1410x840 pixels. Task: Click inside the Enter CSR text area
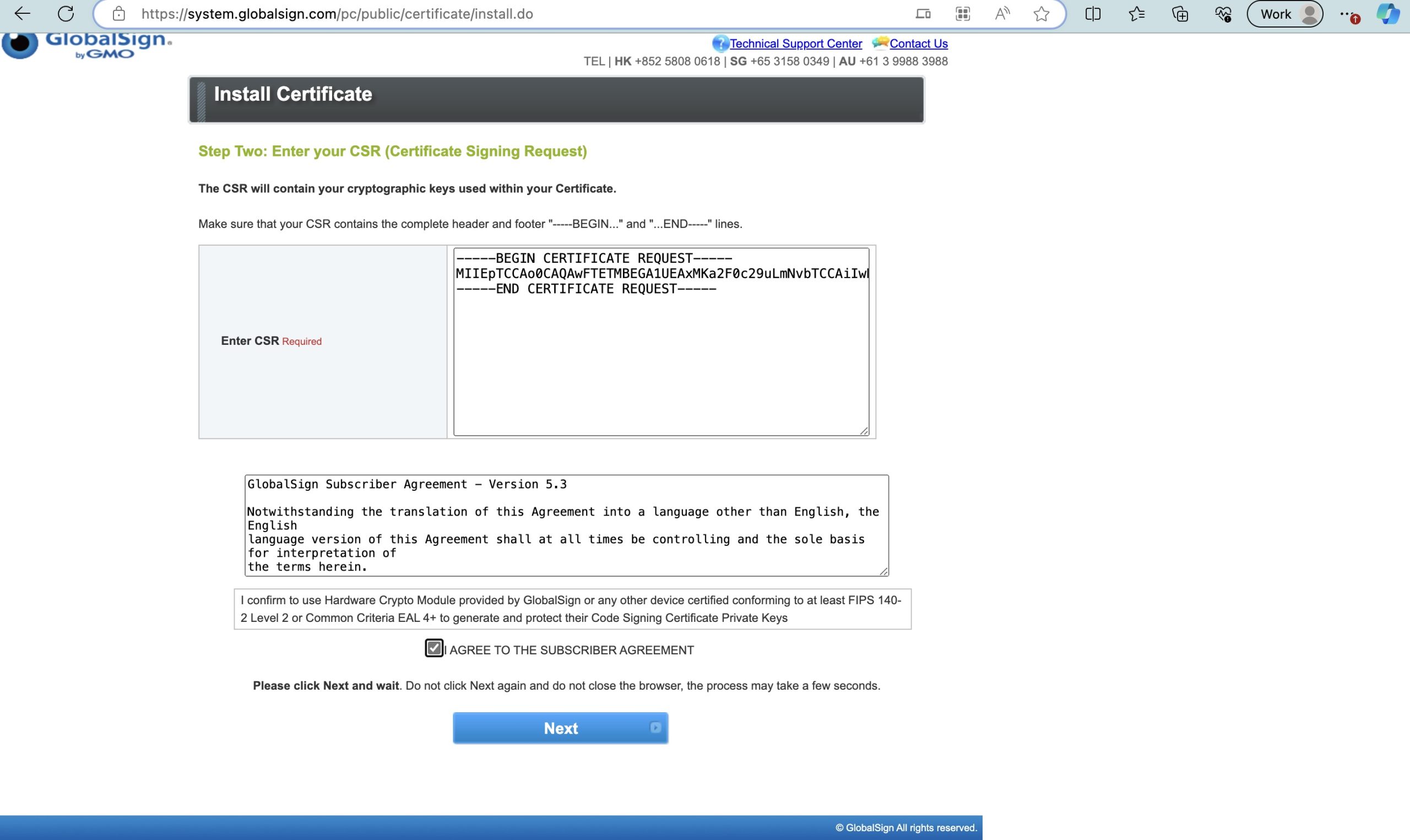point(660,362)
